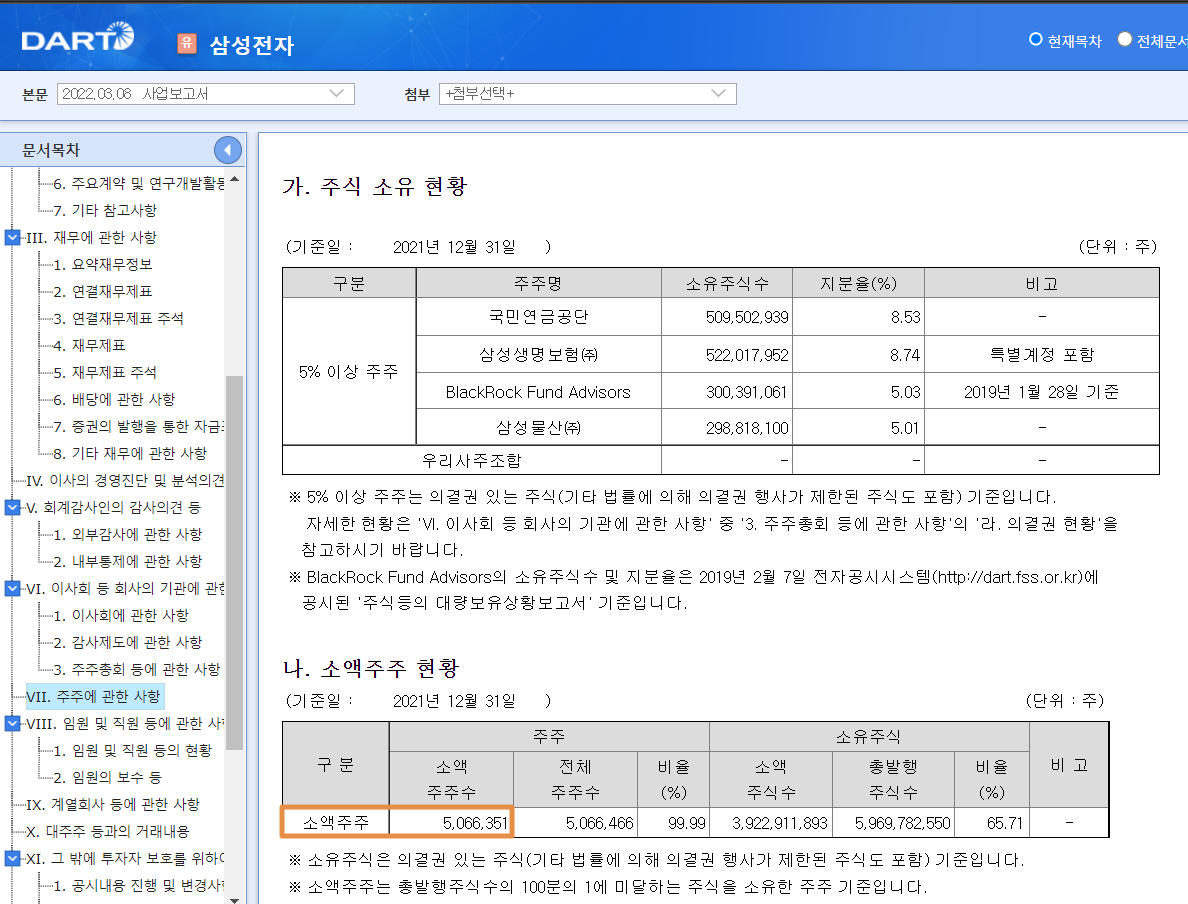
Task: Click the 삼성물산㈜ shareholder cell
Action: 539,427
